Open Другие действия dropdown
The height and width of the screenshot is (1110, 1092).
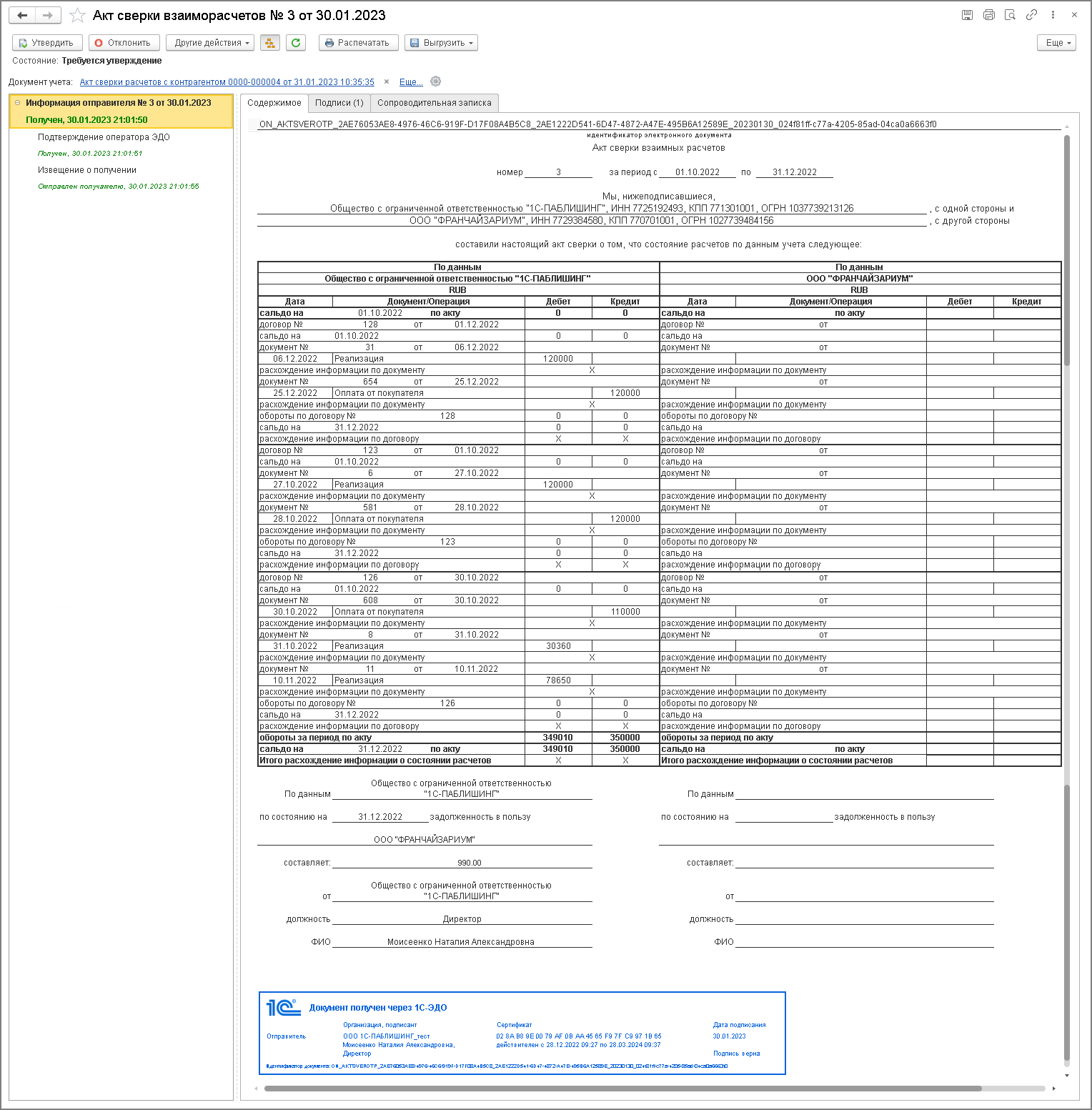(x=210, y=43)
